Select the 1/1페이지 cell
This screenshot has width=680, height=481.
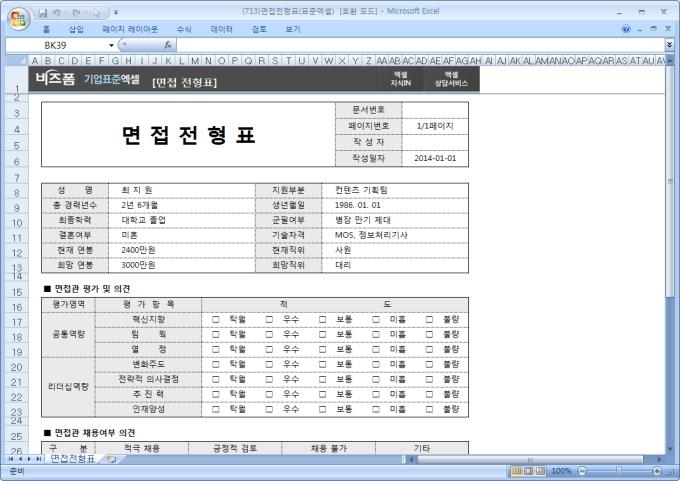coord(435,126)
